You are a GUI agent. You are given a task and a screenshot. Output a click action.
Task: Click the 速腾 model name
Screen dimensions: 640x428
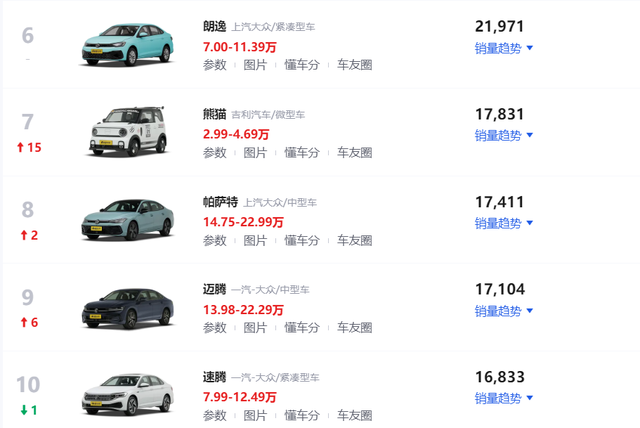click(x=215, y=377)
